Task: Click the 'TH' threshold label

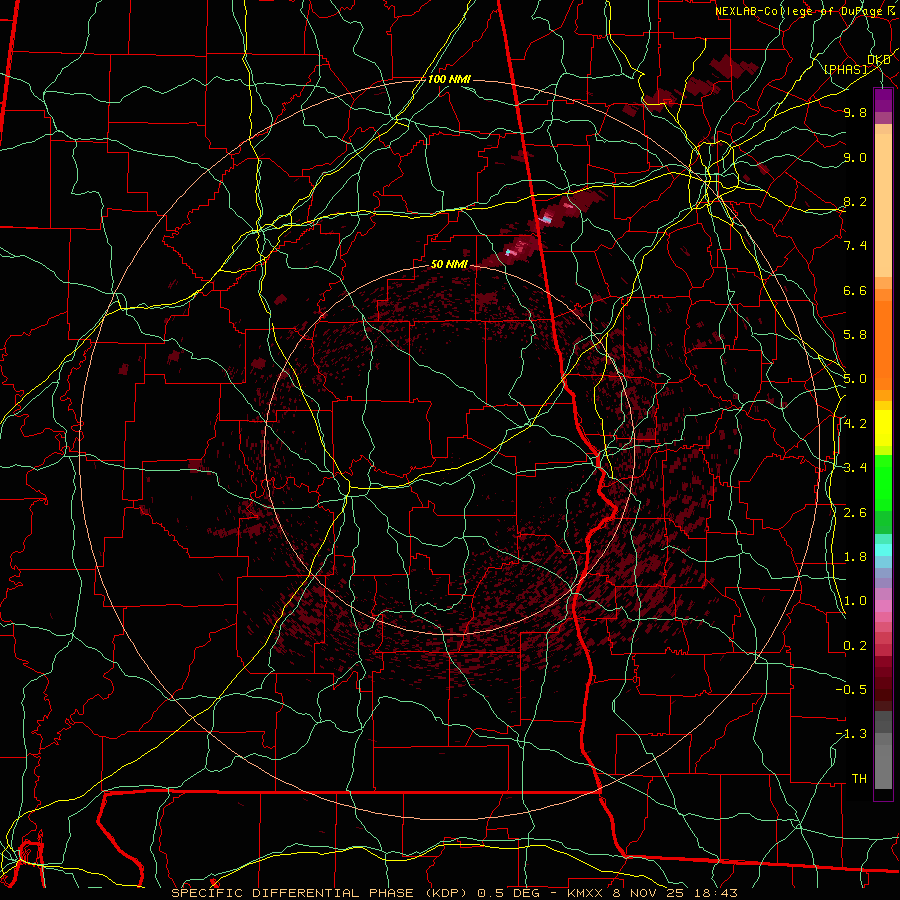Action: click(859, 779)
